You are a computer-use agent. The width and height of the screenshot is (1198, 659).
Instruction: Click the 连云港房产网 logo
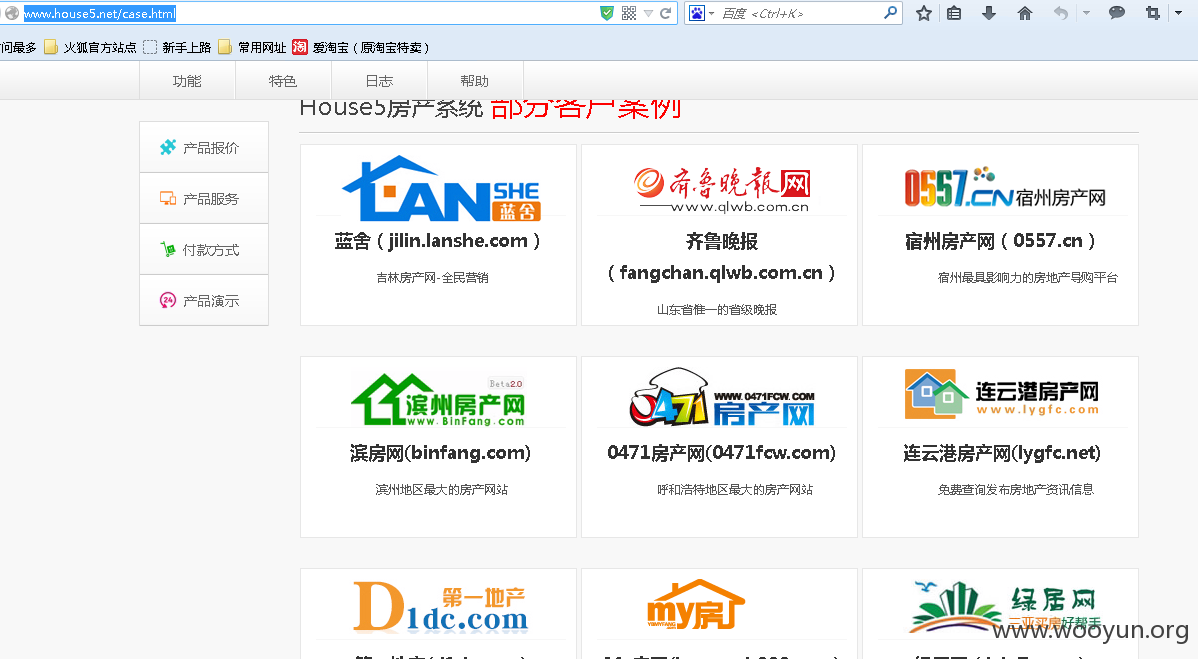click(1002, 394)
